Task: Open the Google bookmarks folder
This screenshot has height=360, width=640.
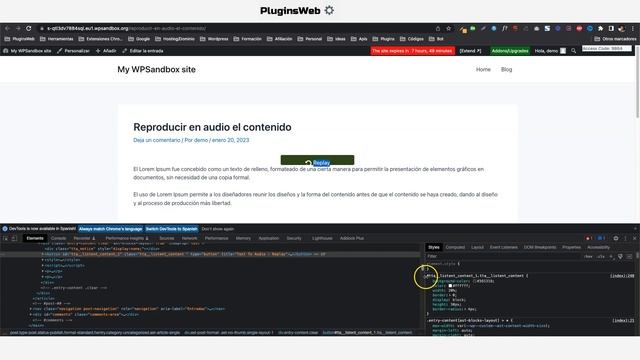Action: click(139, 39)
